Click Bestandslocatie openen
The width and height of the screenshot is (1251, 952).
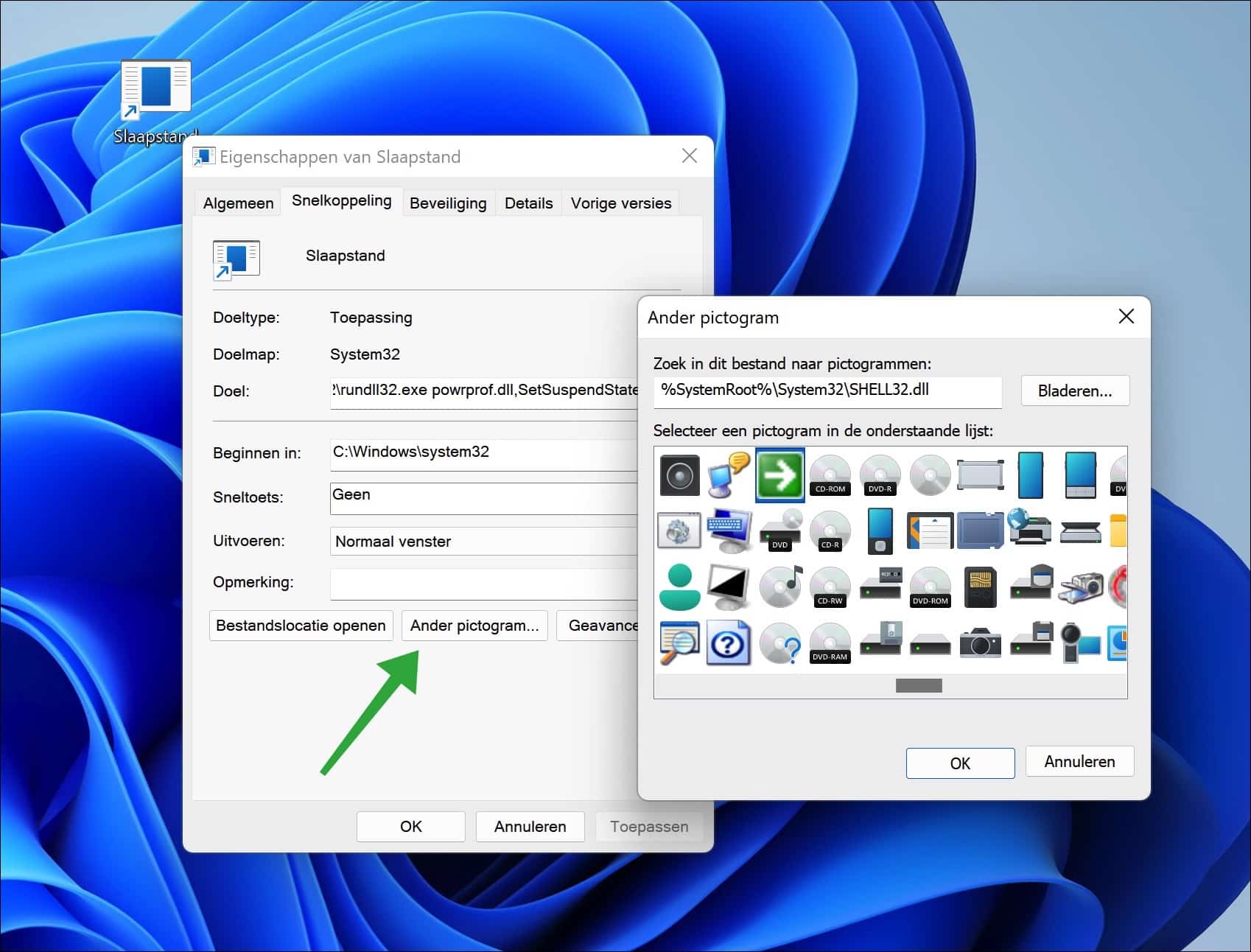(x=301, y=625)
